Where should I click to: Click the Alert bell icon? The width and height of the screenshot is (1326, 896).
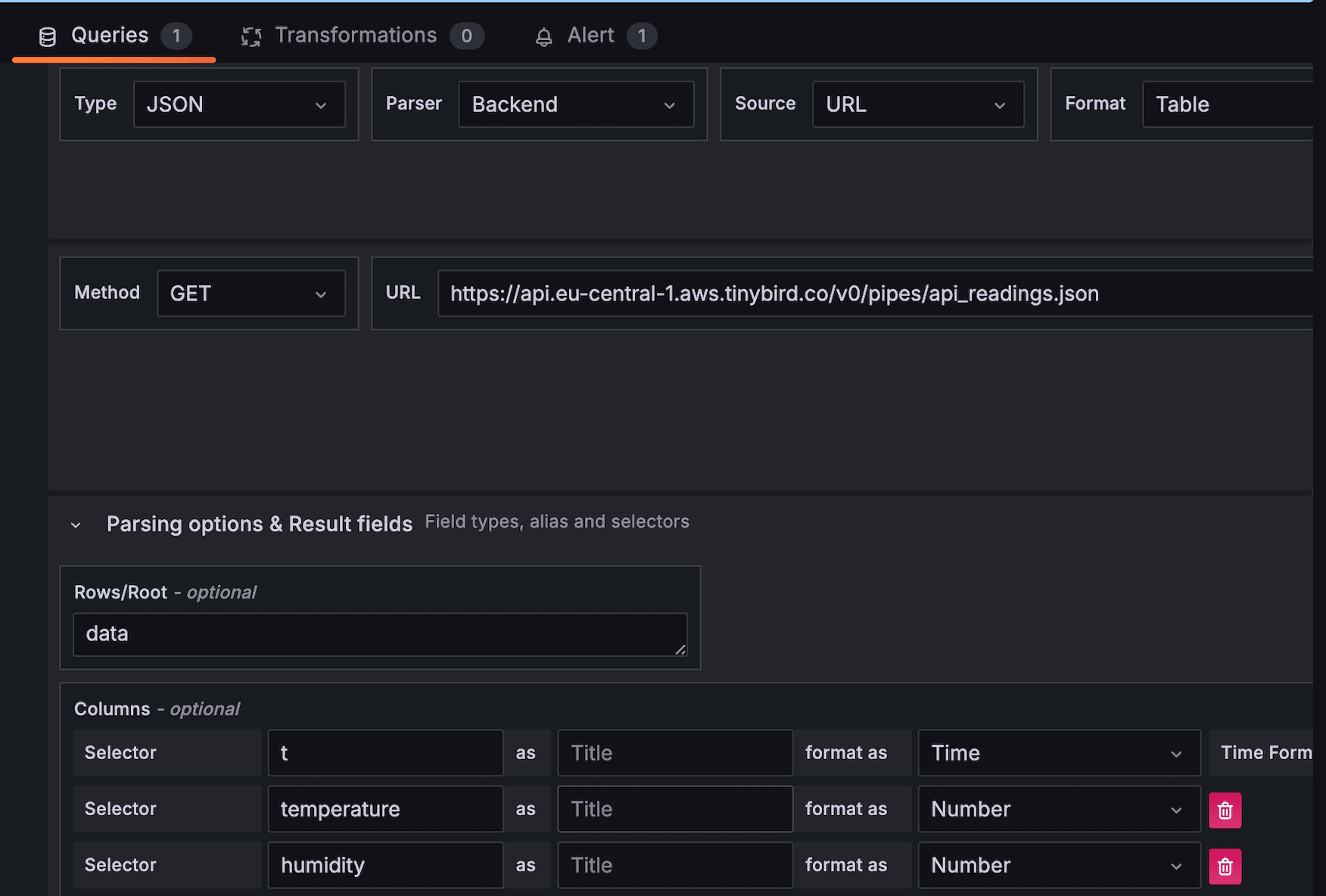[x=543, y=36]
